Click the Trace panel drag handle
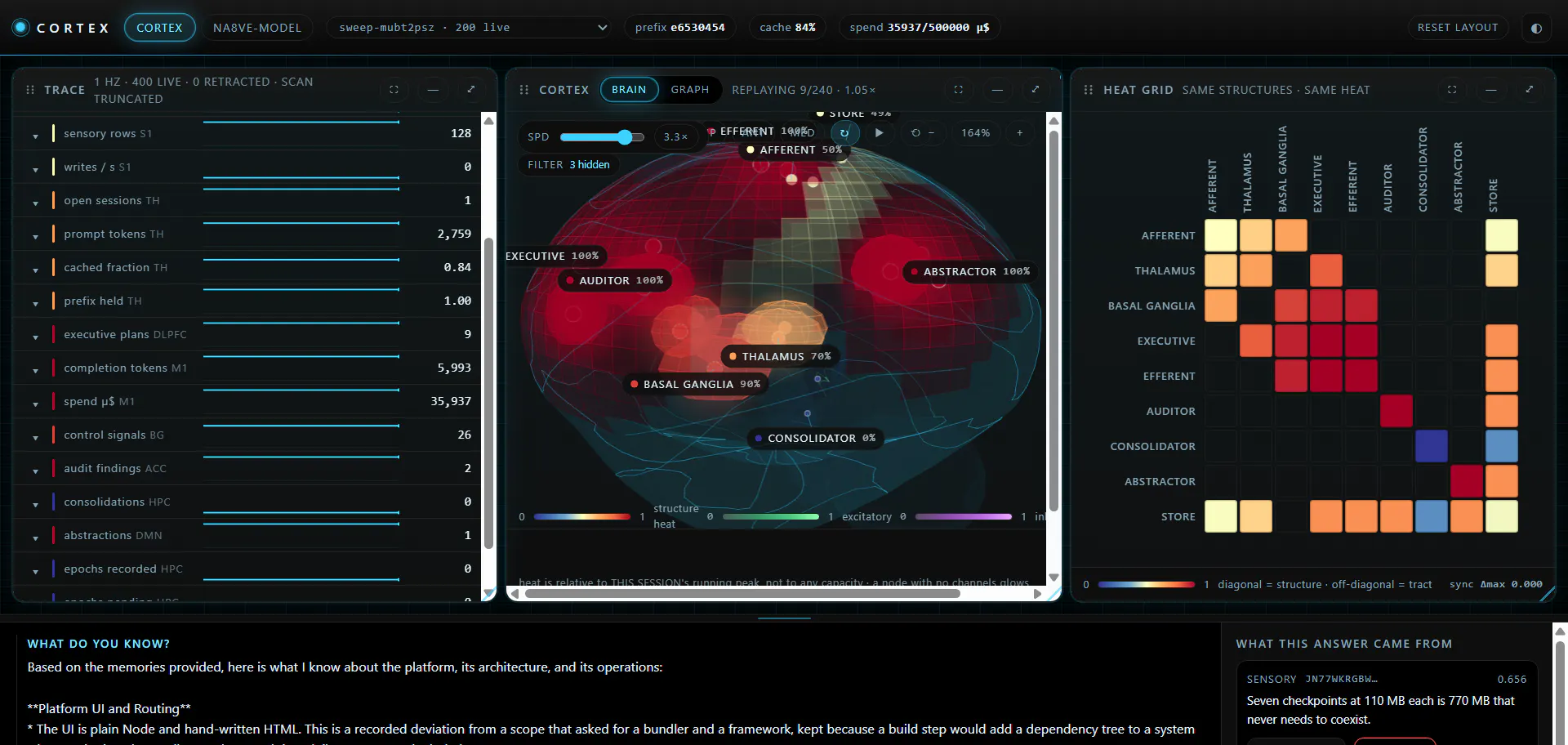Screen dimensions: 1568x745 click(x=30, y=90)
